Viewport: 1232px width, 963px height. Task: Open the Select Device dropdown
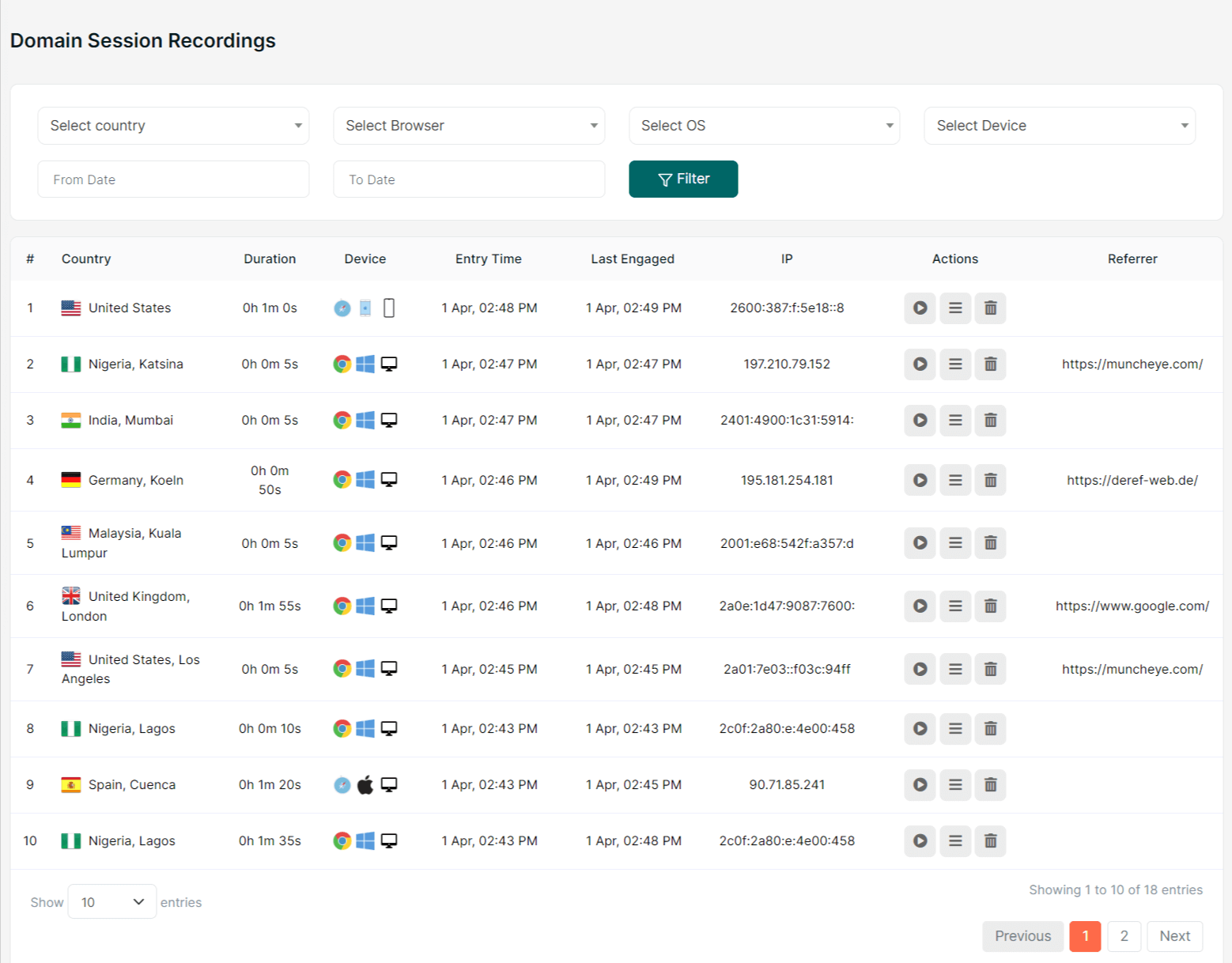(1060, 126)
